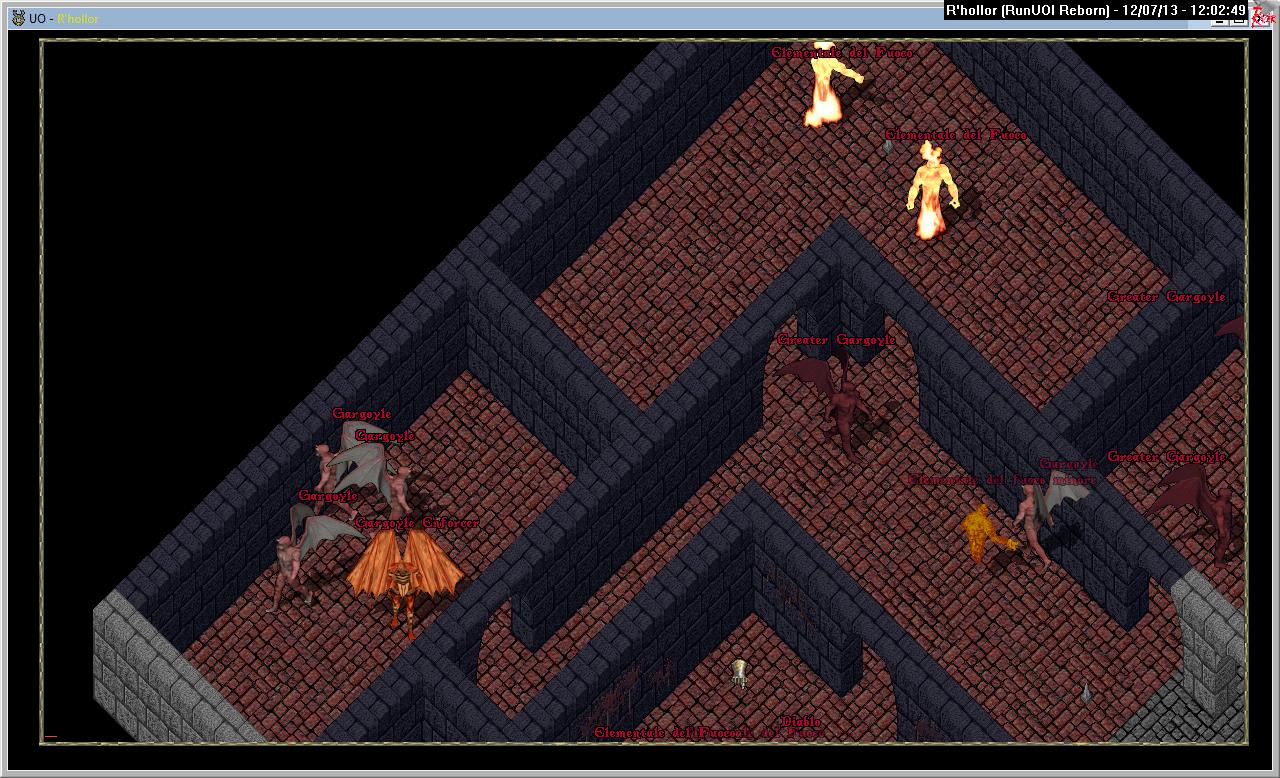Select the fully visible standing Fire Elemental
1280x778 pixels.
tap(930, 190)
